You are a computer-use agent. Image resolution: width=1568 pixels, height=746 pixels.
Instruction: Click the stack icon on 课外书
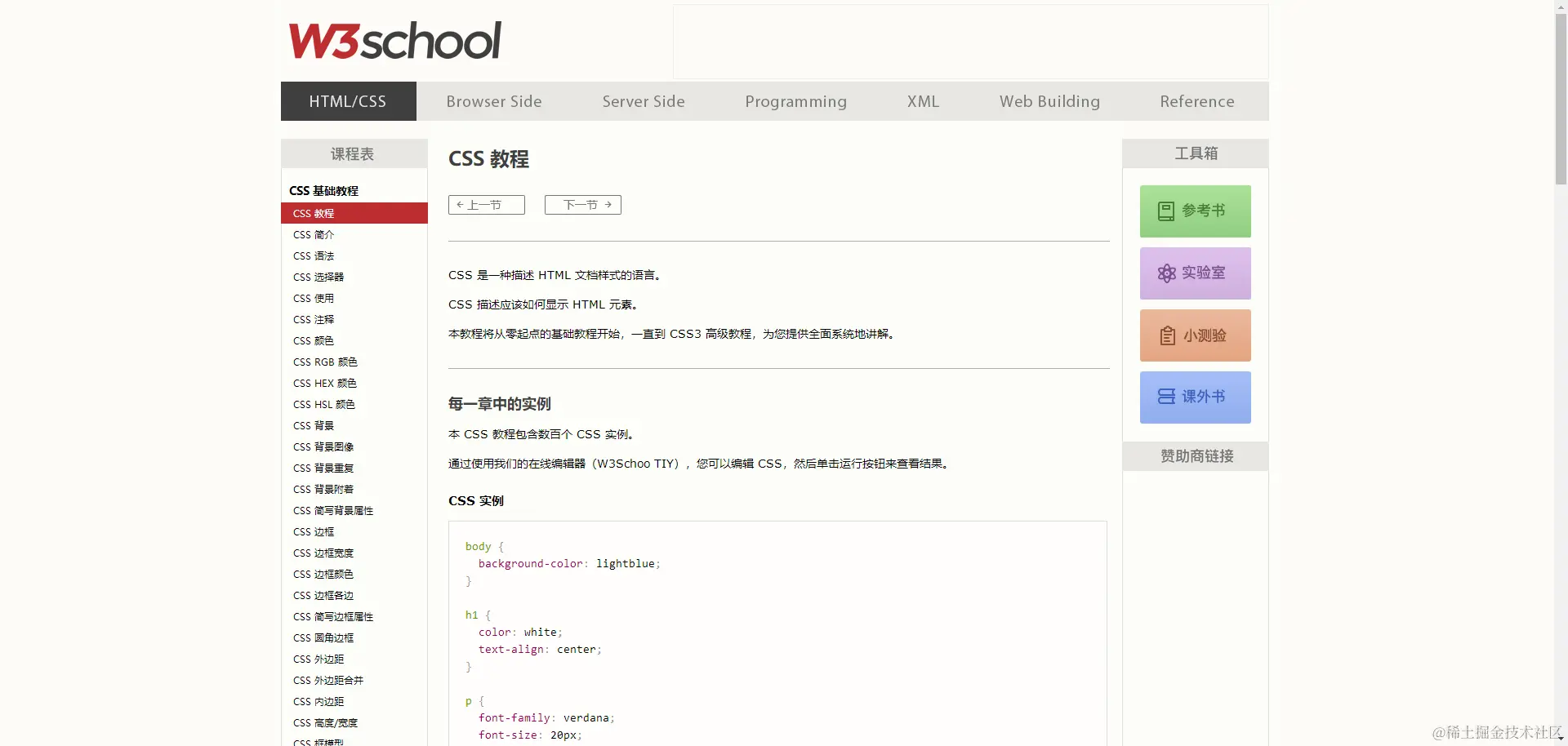click(1166, 397)
